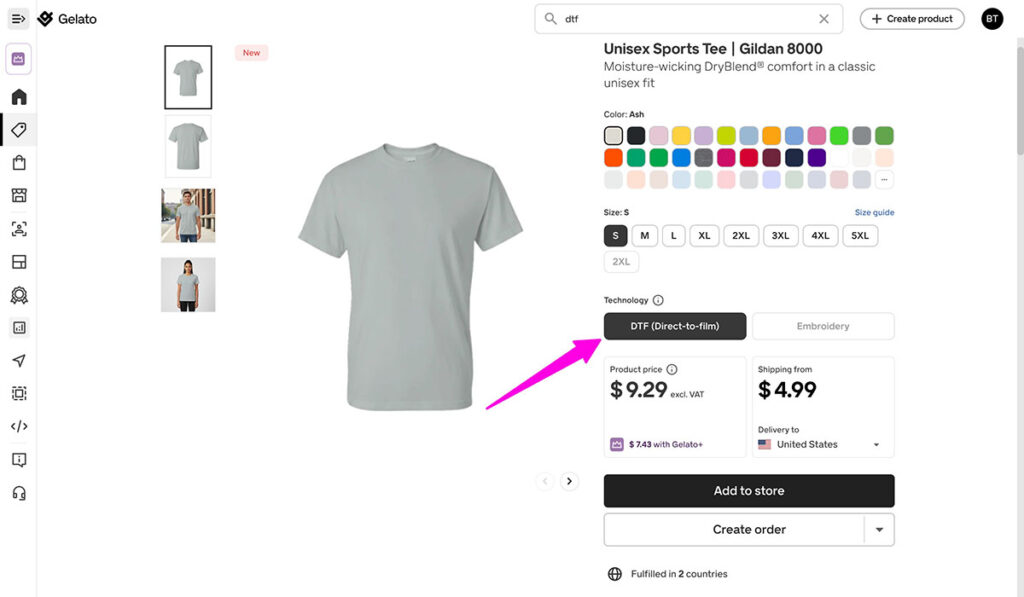Click the award ribbon icon in sidebar
This screenshot has width=1024, height=597.
click(x=19, y=295)
